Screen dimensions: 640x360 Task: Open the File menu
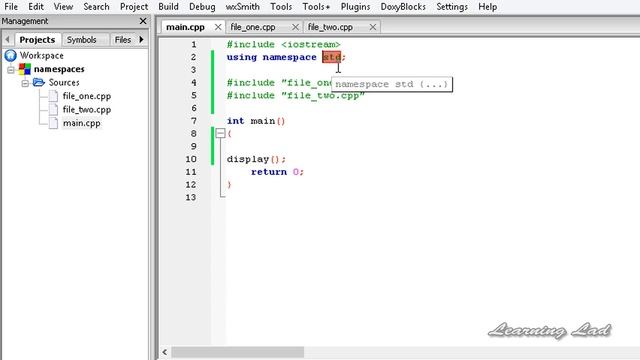click(x=11, y=7)
